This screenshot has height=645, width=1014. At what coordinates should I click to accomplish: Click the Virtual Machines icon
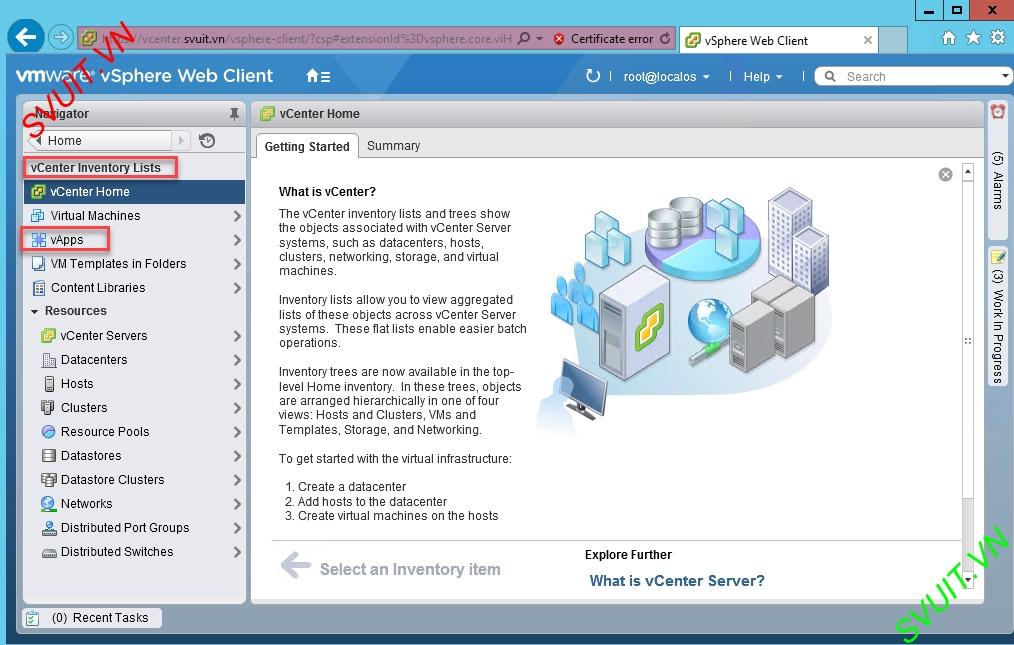point(38,215)
